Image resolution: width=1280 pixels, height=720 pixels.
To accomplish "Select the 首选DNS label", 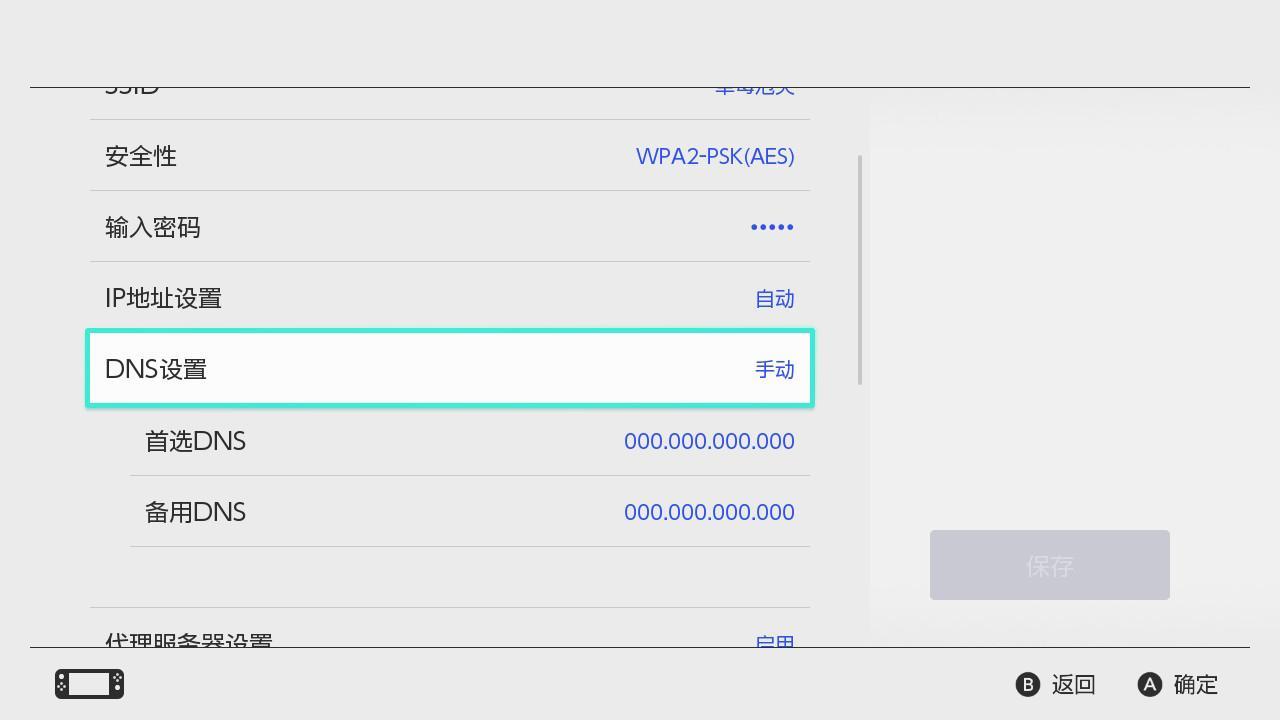I will 195,441.
